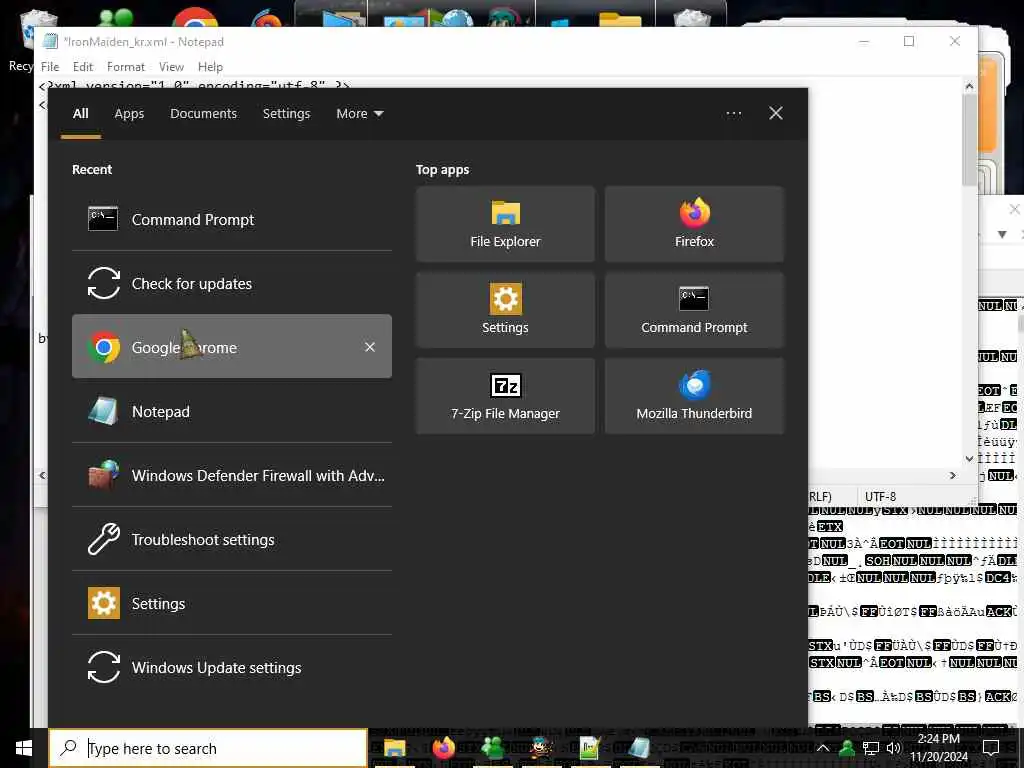This screenshot has width=1024, height=768.
Task: Close the search panel
Action: coord(776,114)
